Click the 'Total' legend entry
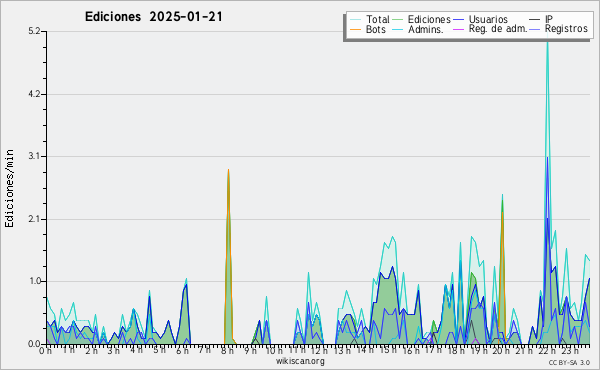The width and height of the screenshot is (600, 370). click(x=370, y=19)
